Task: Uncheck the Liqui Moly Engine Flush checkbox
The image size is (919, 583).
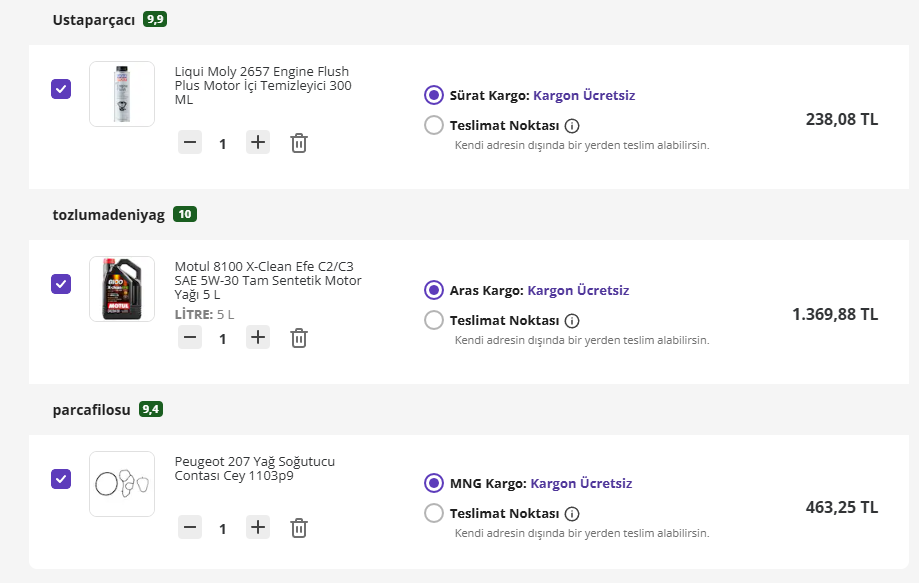Action: (61, 89)
